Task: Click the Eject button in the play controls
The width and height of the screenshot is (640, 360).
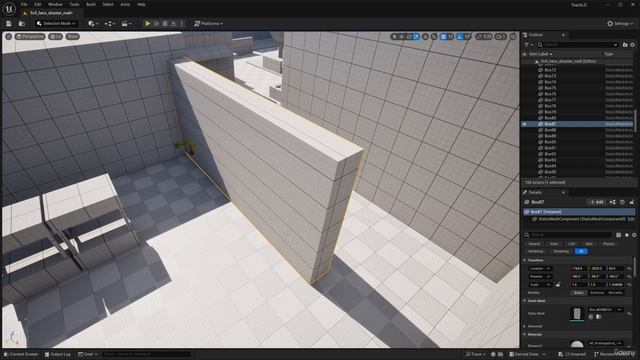Action: click(x=173, y=24)
